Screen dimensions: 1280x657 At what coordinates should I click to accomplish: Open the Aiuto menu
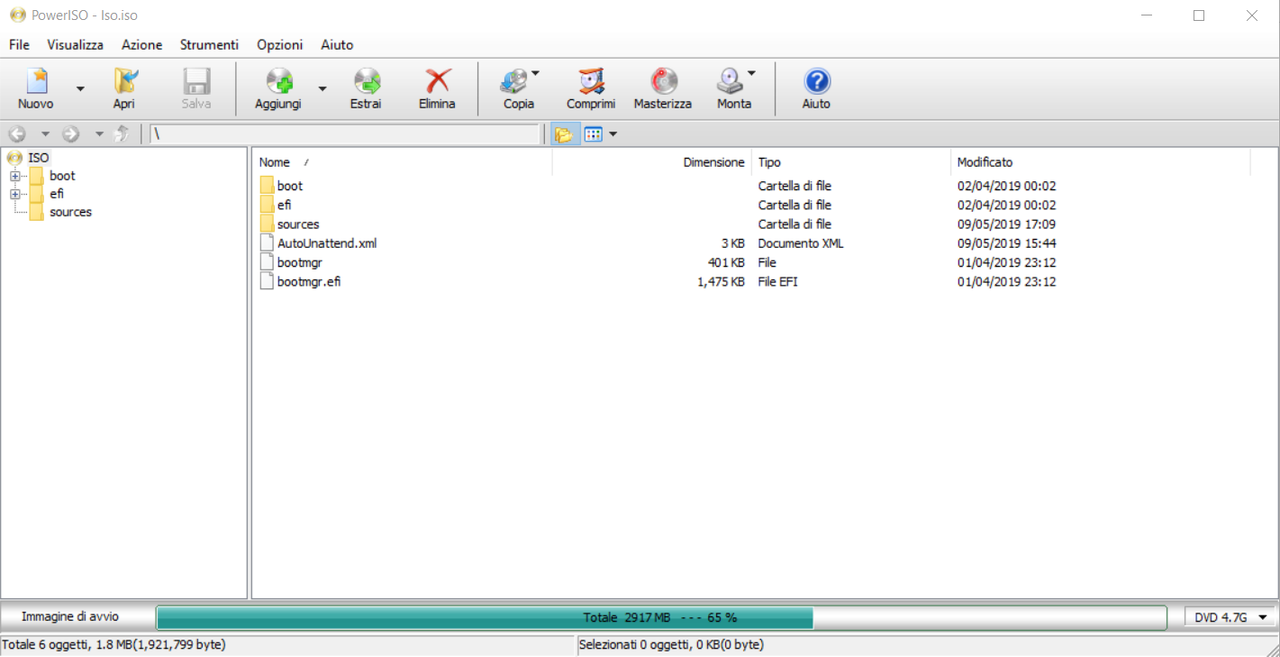[337, 45]
